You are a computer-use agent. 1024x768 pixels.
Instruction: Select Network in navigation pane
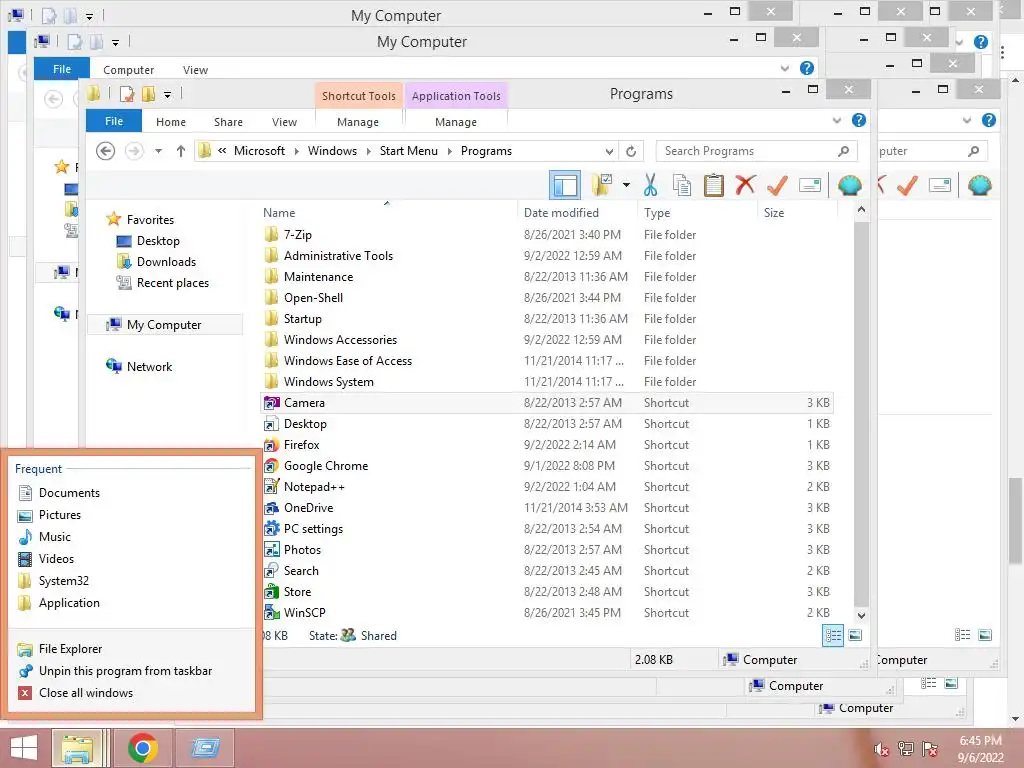click(150, 367)
